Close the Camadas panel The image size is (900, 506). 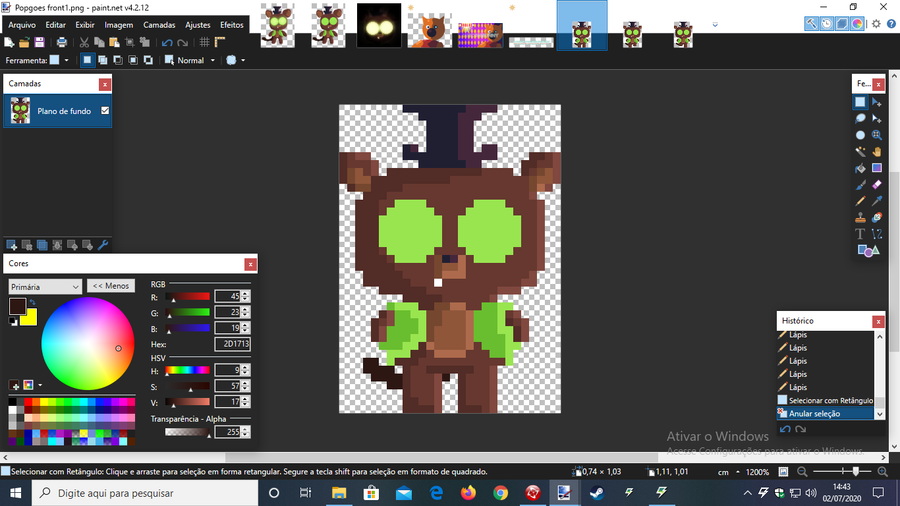pos(104,84)
